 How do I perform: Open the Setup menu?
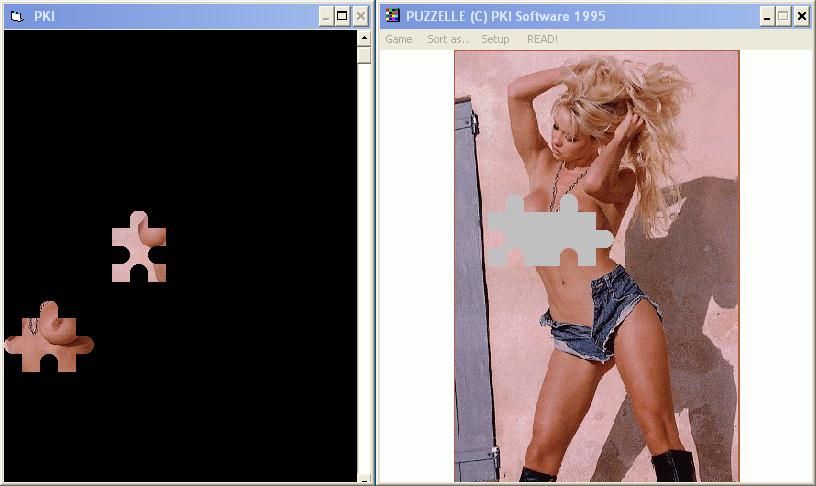tap(495, 40)
